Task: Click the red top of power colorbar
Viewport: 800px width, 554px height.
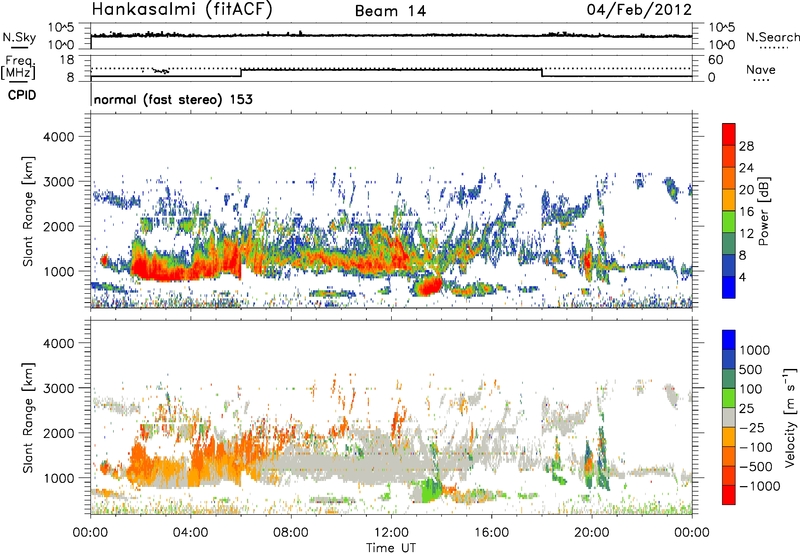Action: coord(729,134)
